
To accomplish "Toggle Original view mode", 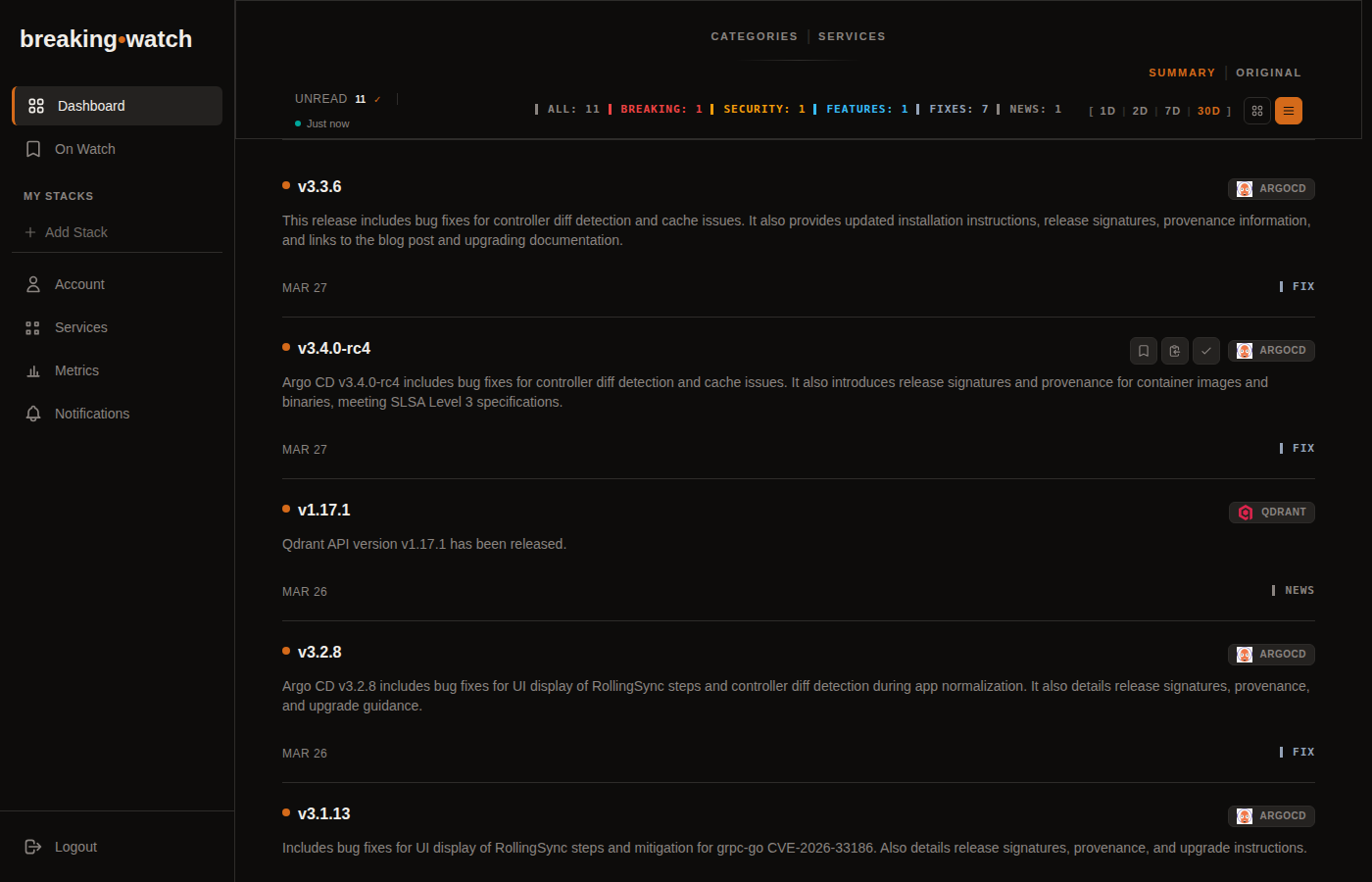I will tap(1268, 73).
